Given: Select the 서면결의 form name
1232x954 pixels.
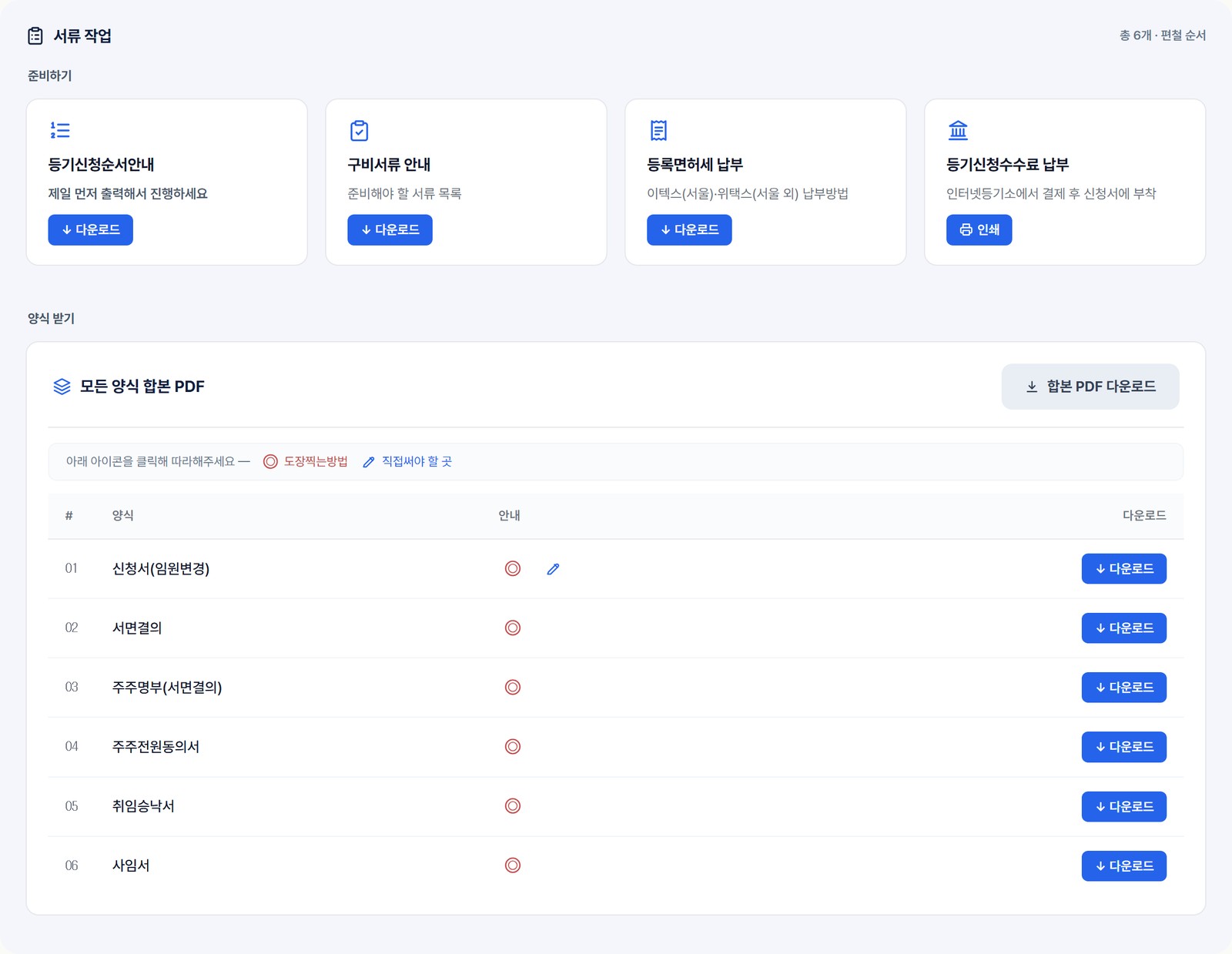Looking at the screenshot, I should [137, 628].
